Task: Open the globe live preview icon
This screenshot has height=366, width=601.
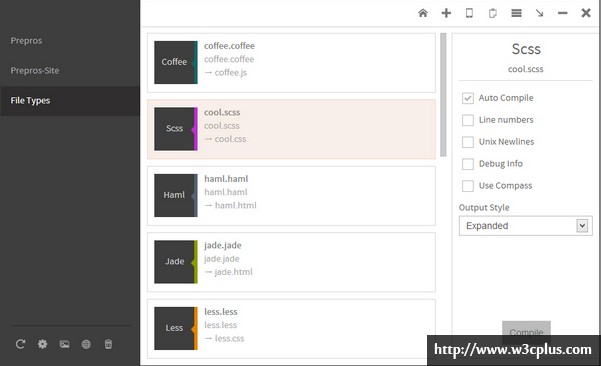Action: [x=86, y=344]
